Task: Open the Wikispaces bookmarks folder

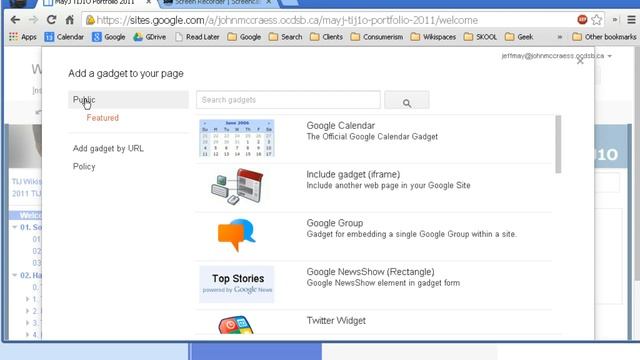Action: (x=433, y=37)
